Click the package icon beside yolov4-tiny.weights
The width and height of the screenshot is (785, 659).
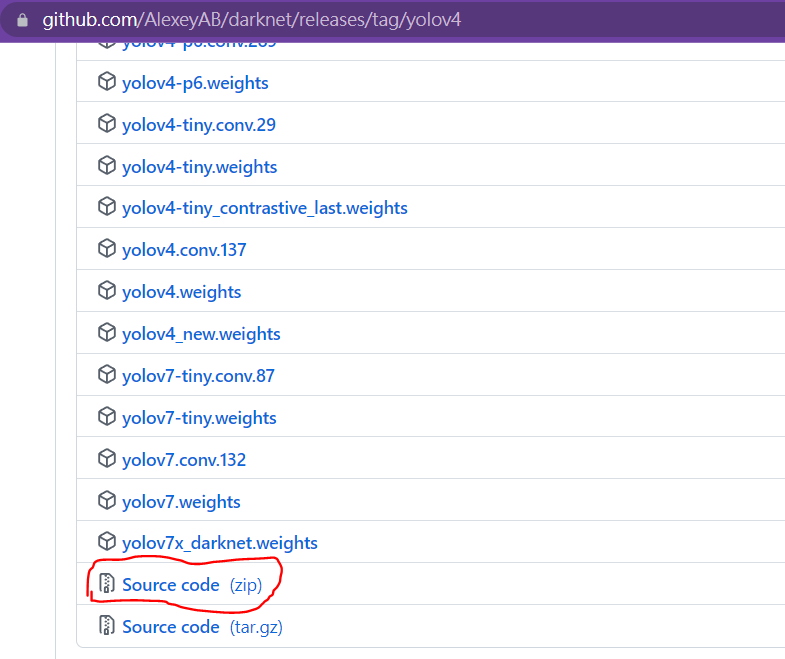click(x=107, y=165)
